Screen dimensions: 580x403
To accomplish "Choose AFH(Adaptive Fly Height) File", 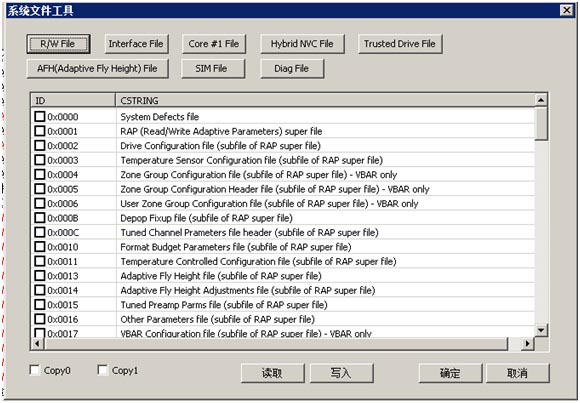I will click(x=97, y=68).
